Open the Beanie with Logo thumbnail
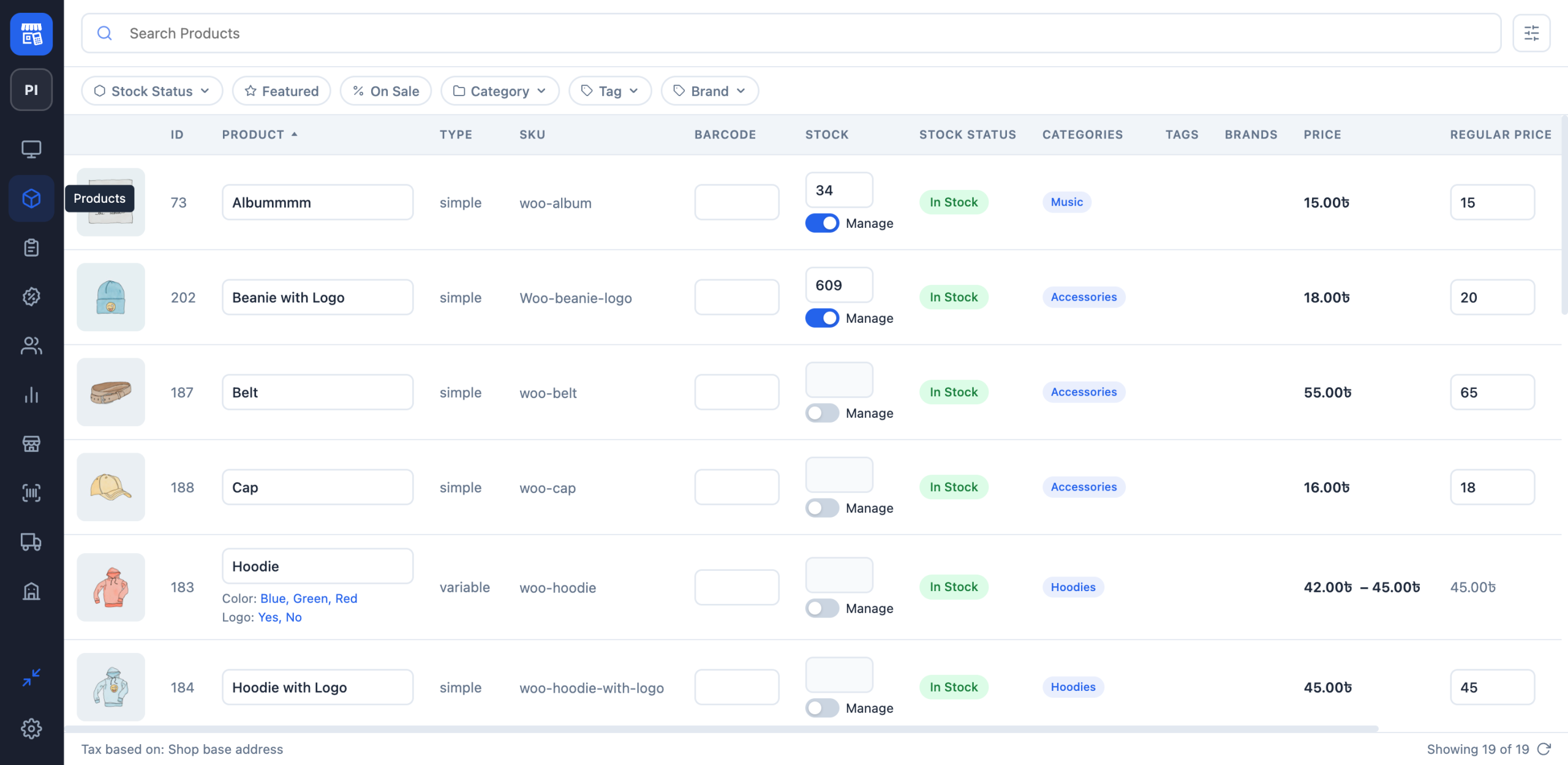The width and height of the screenshot is (1568, 765). pos(111,297)
